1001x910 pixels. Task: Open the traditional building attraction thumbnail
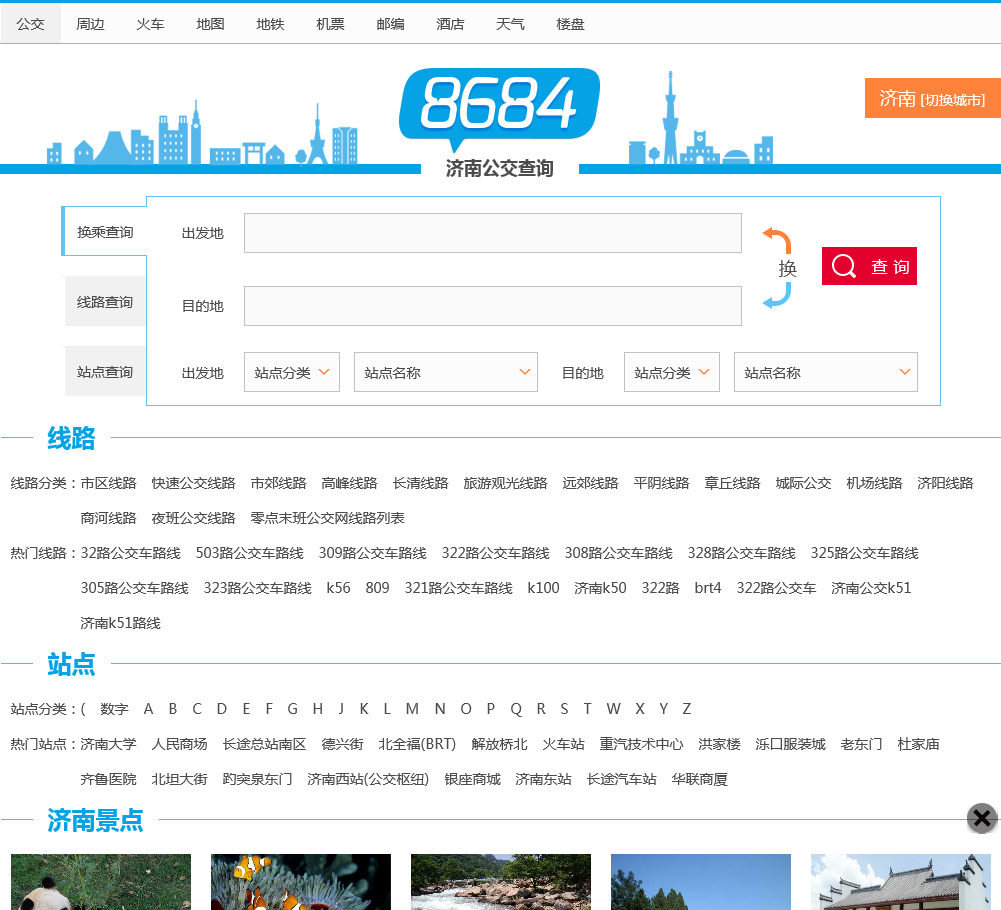tap(900, 882)
